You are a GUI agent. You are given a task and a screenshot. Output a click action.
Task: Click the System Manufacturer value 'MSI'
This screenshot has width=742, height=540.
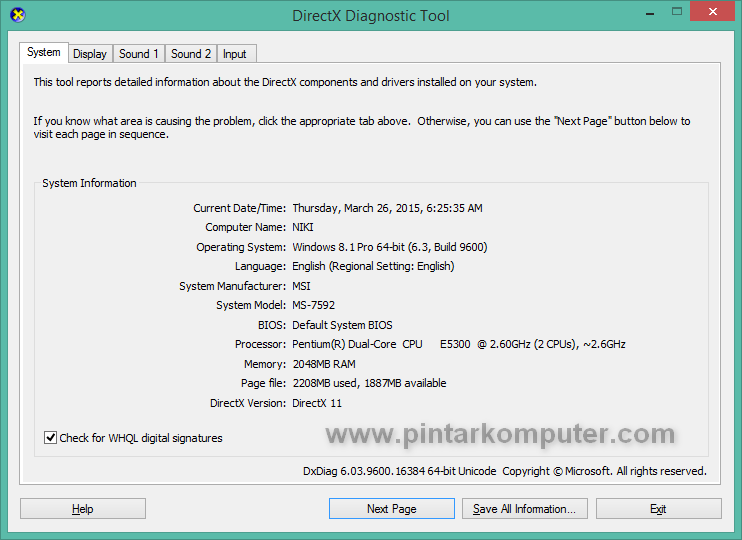(301, 286)
